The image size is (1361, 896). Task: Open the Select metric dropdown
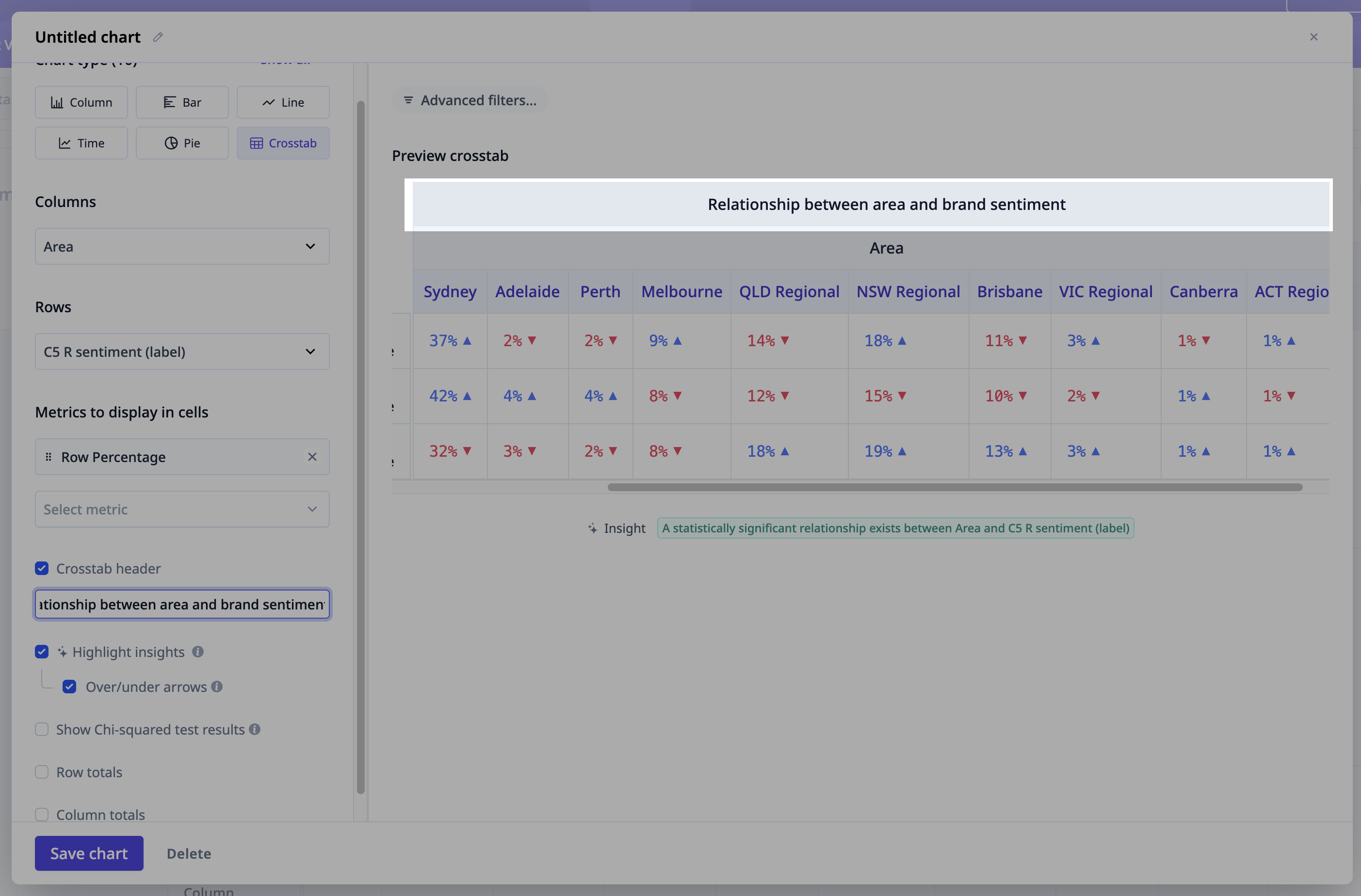(182, 509)
